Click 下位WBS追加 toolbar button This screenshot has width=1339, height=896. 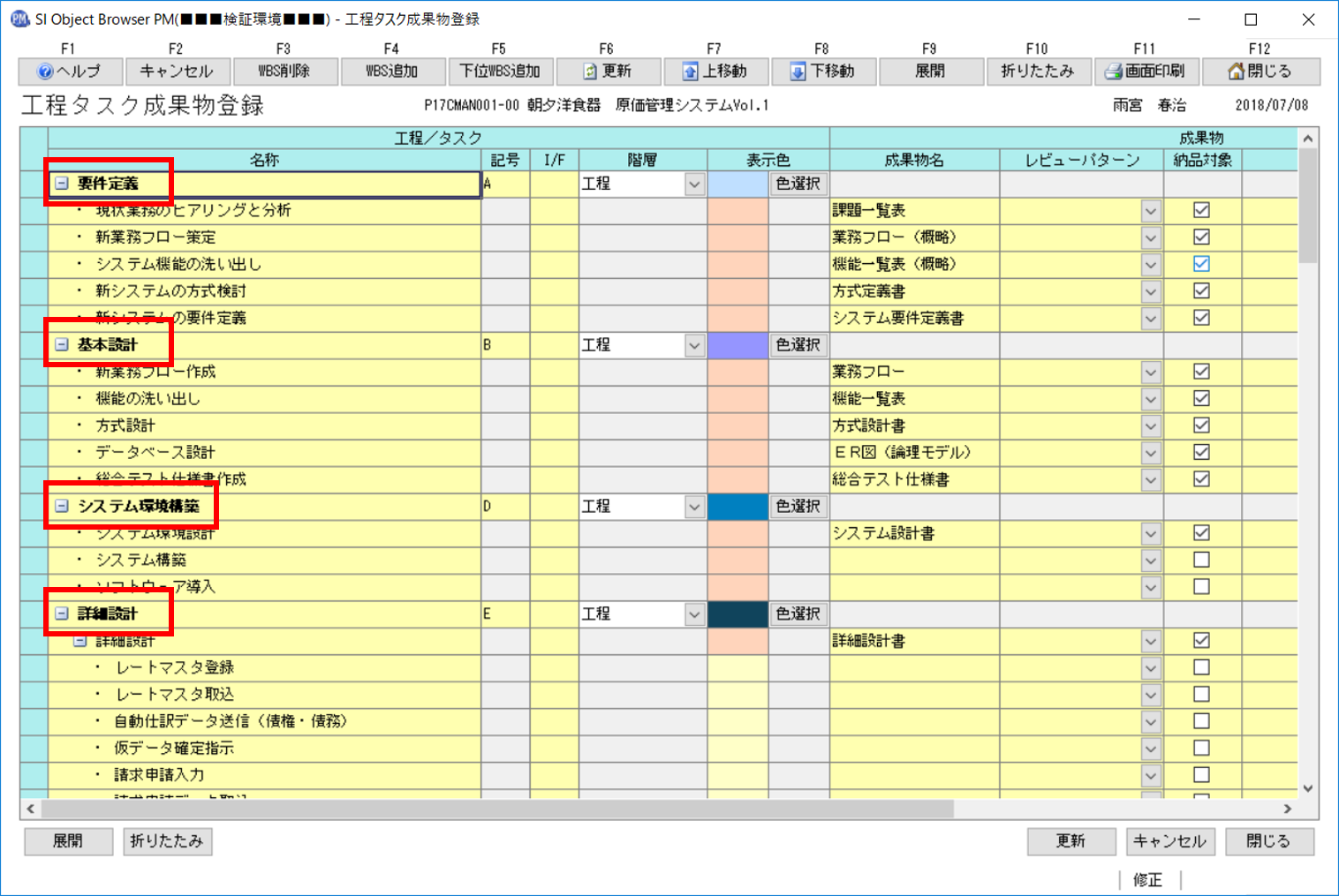coord(500,72)
